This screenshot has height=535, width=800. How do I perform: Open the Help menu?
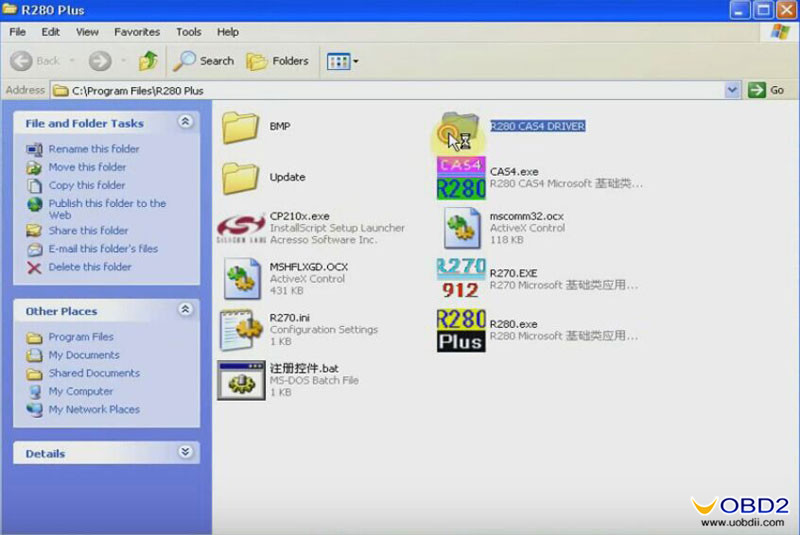228,32
